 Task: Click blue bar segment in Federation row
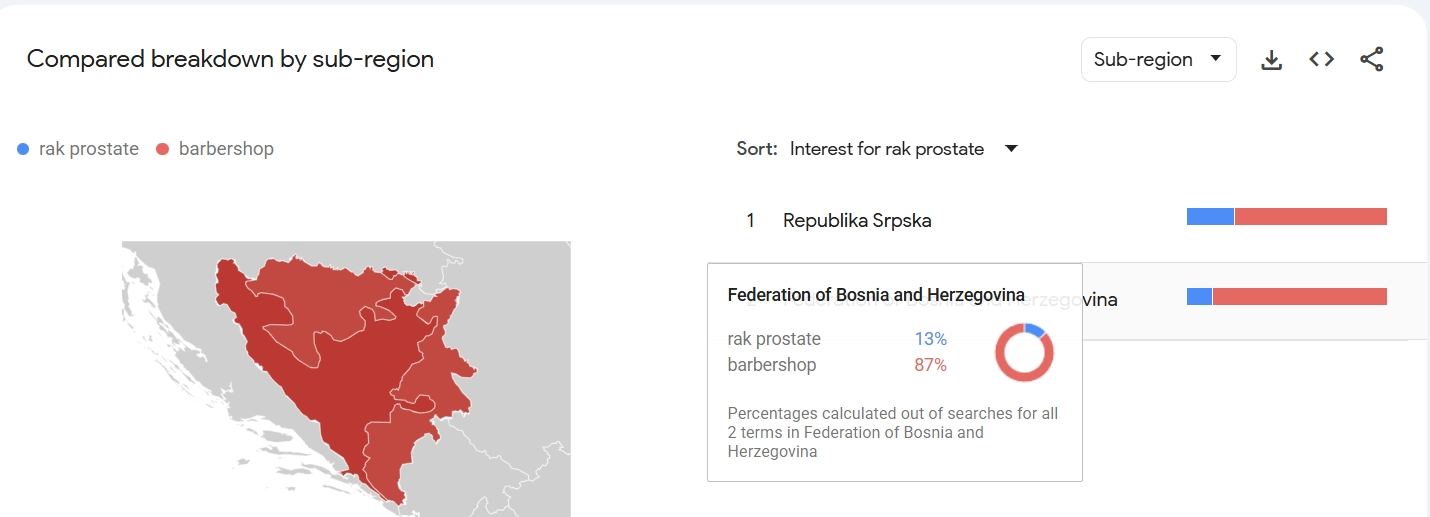pyautogui.click(x=1199, y=296)
